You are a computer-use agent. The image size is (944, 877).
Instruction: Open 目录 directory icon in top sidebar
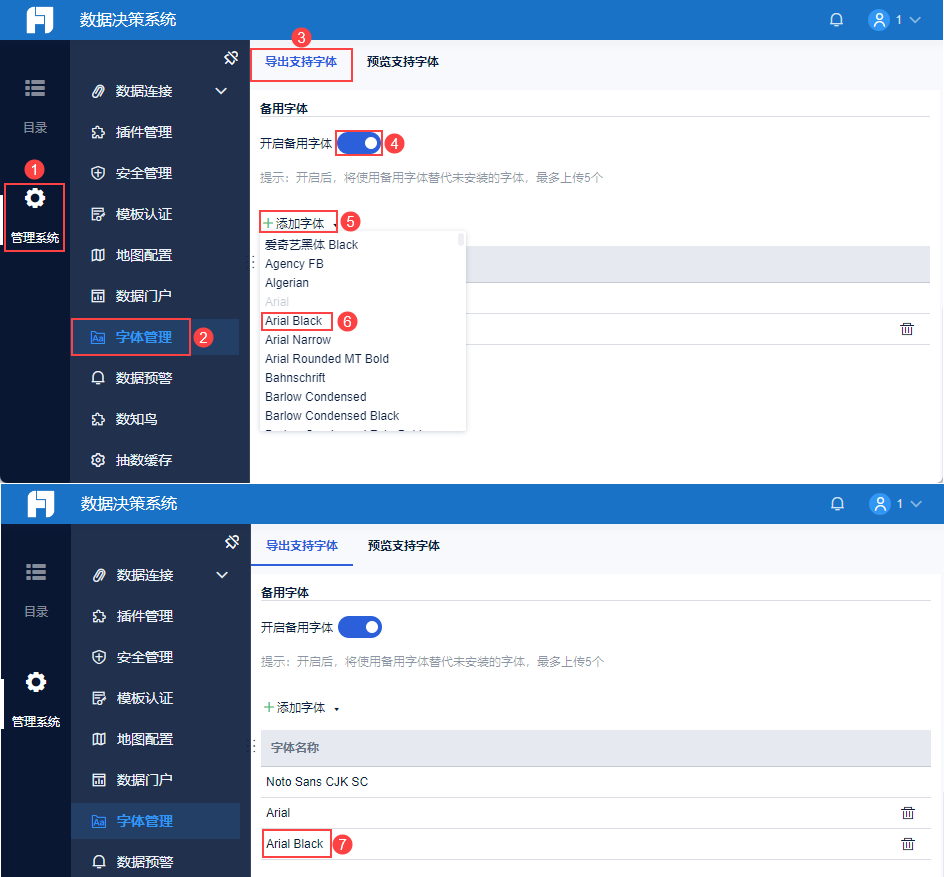point(35,88)
